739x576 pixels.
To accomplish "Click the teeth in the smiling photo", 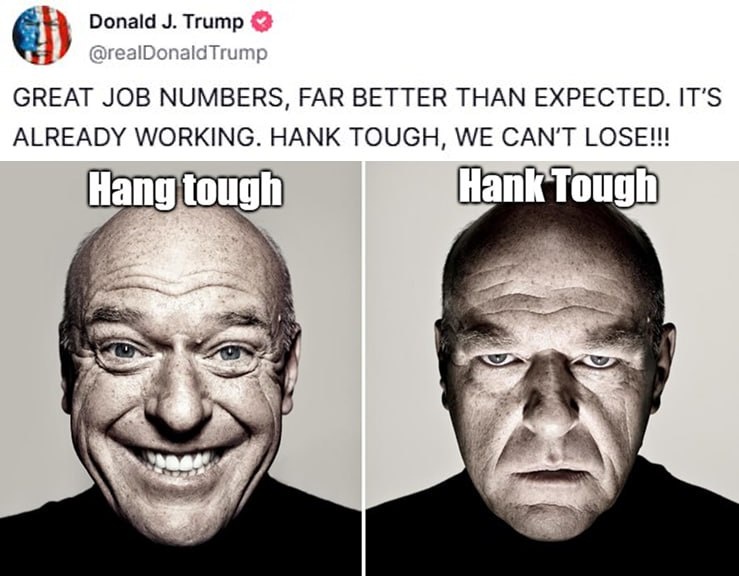I will pyautogui.click(x=178, y=461).
